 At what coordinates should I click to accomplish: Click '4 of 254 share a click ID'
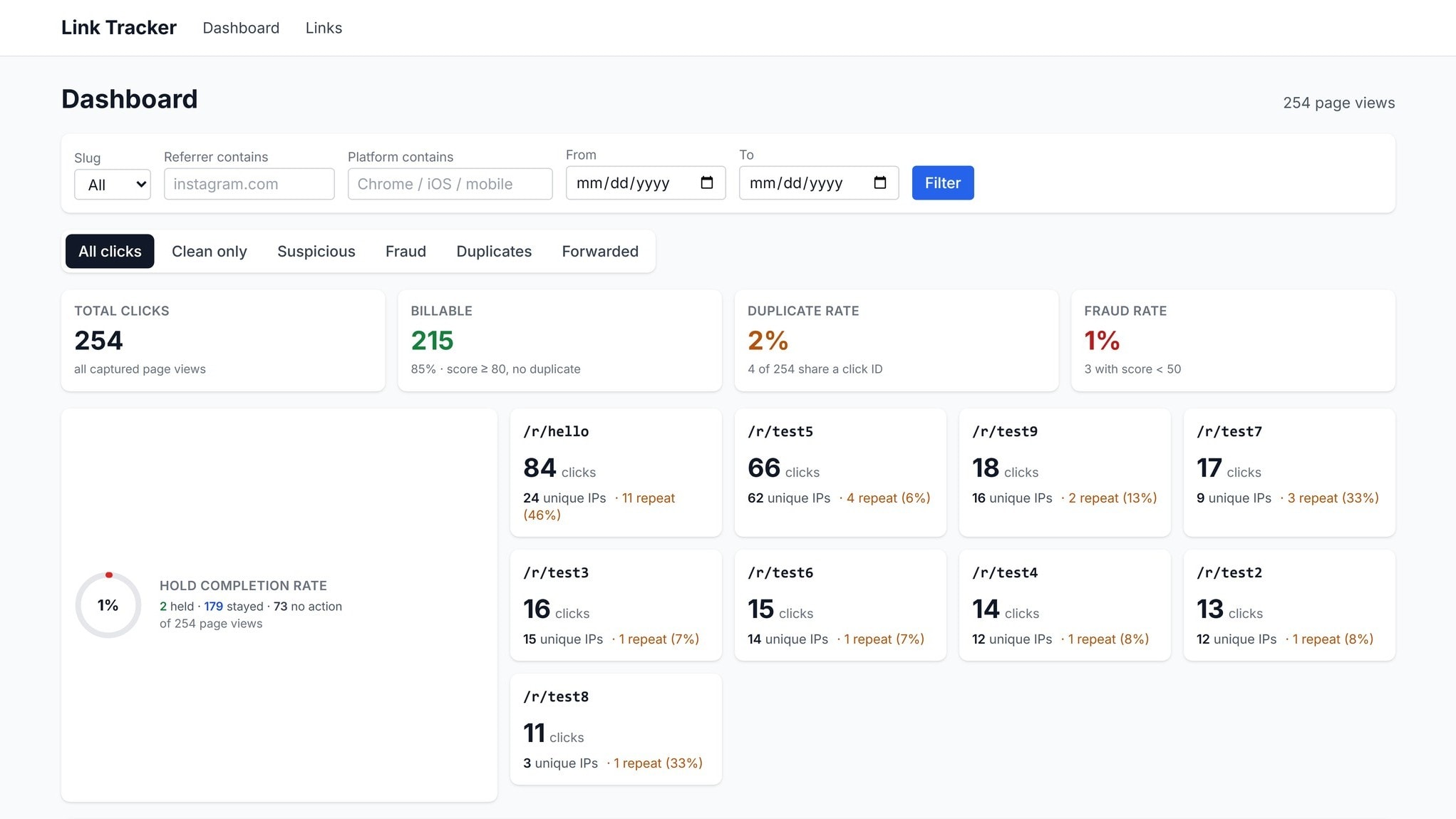point(815,369)
